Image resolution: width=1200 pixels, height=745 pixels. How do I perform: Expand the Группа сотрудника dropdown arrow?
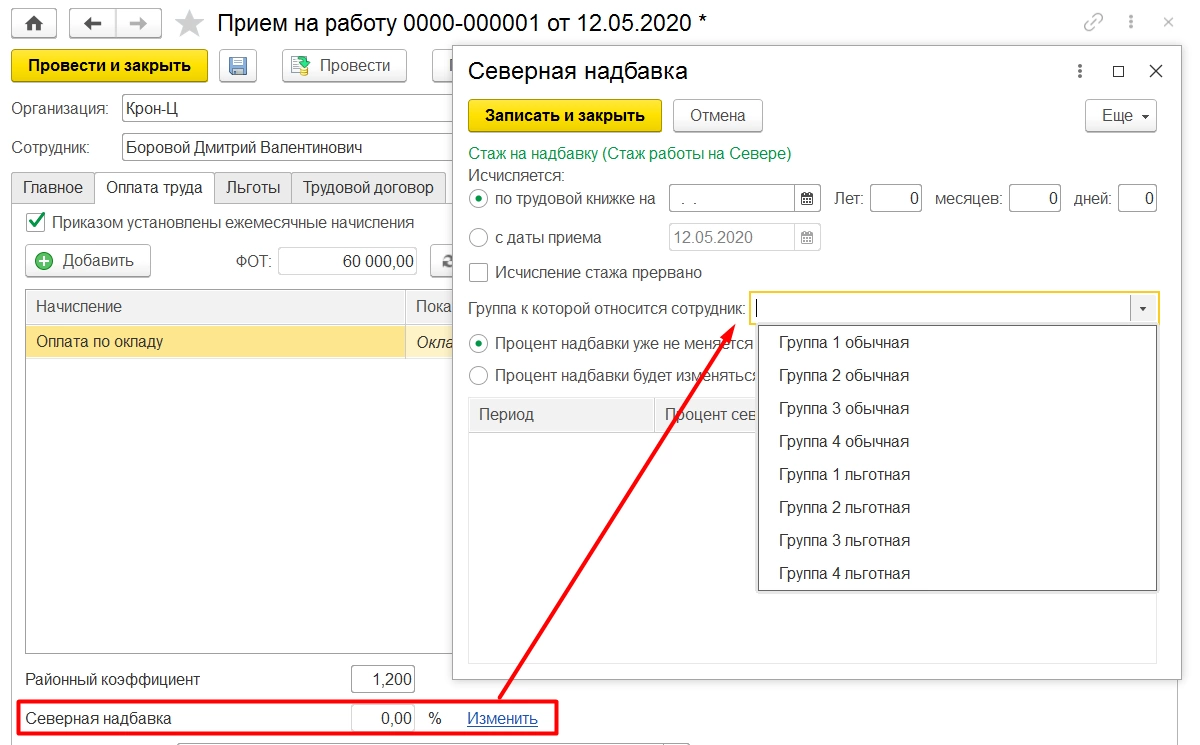pos(1143,309)
